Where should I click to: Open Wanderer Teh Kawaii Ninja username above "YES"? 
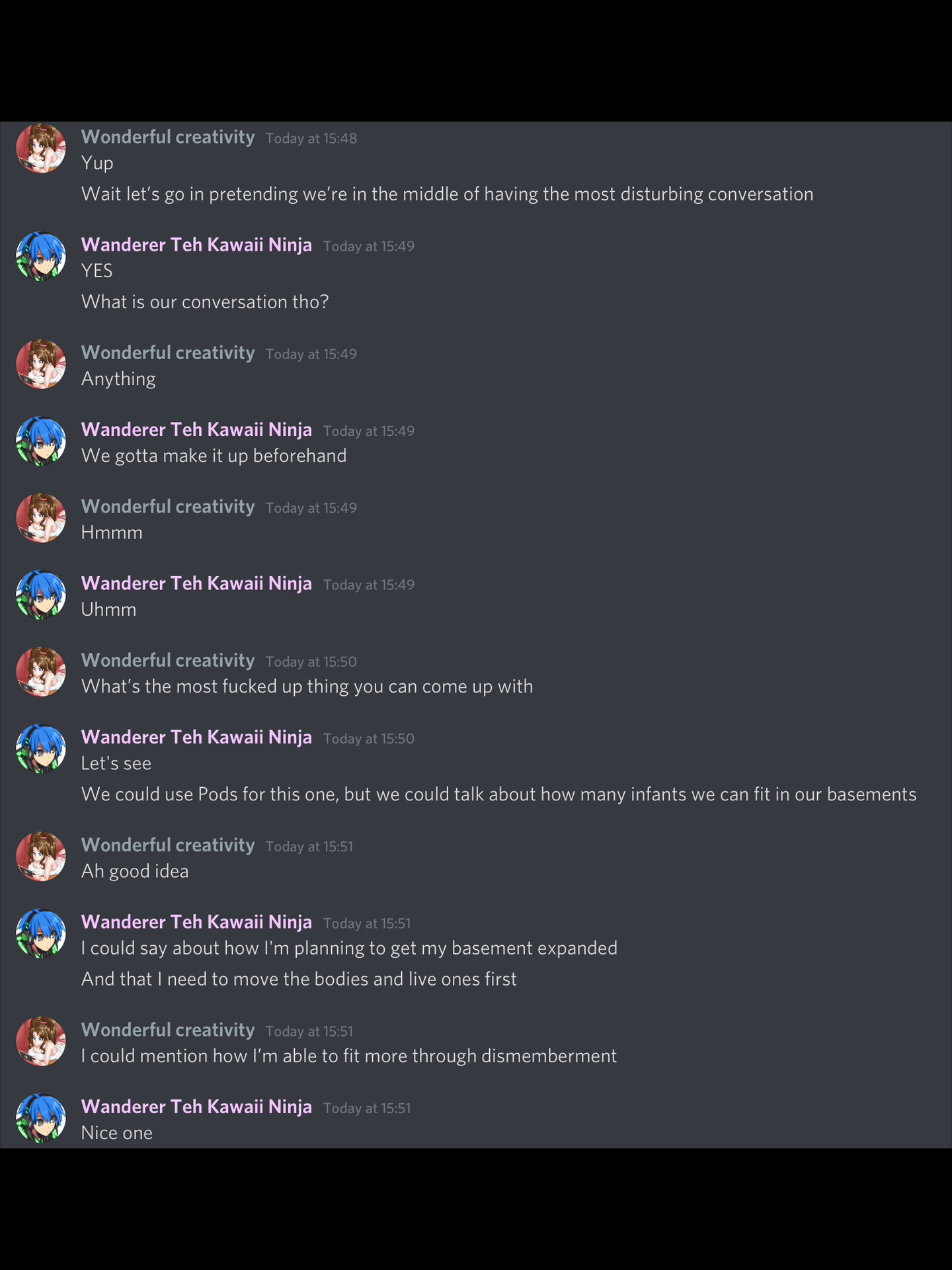tap(196, 245)
